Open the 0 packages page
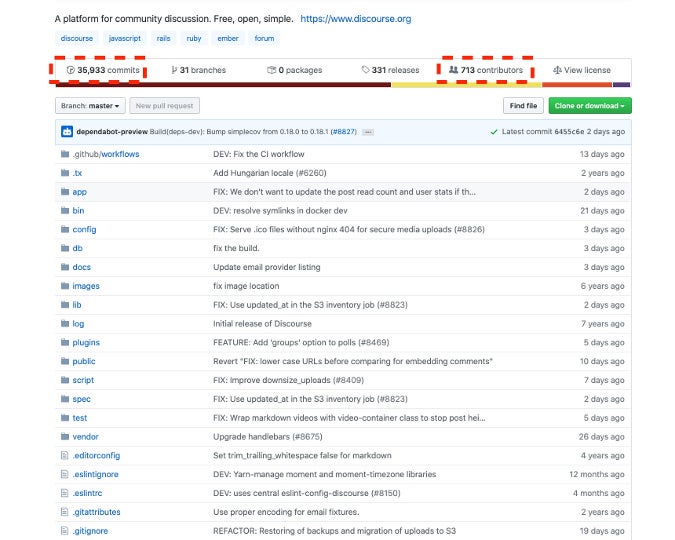 click(295, 70)
